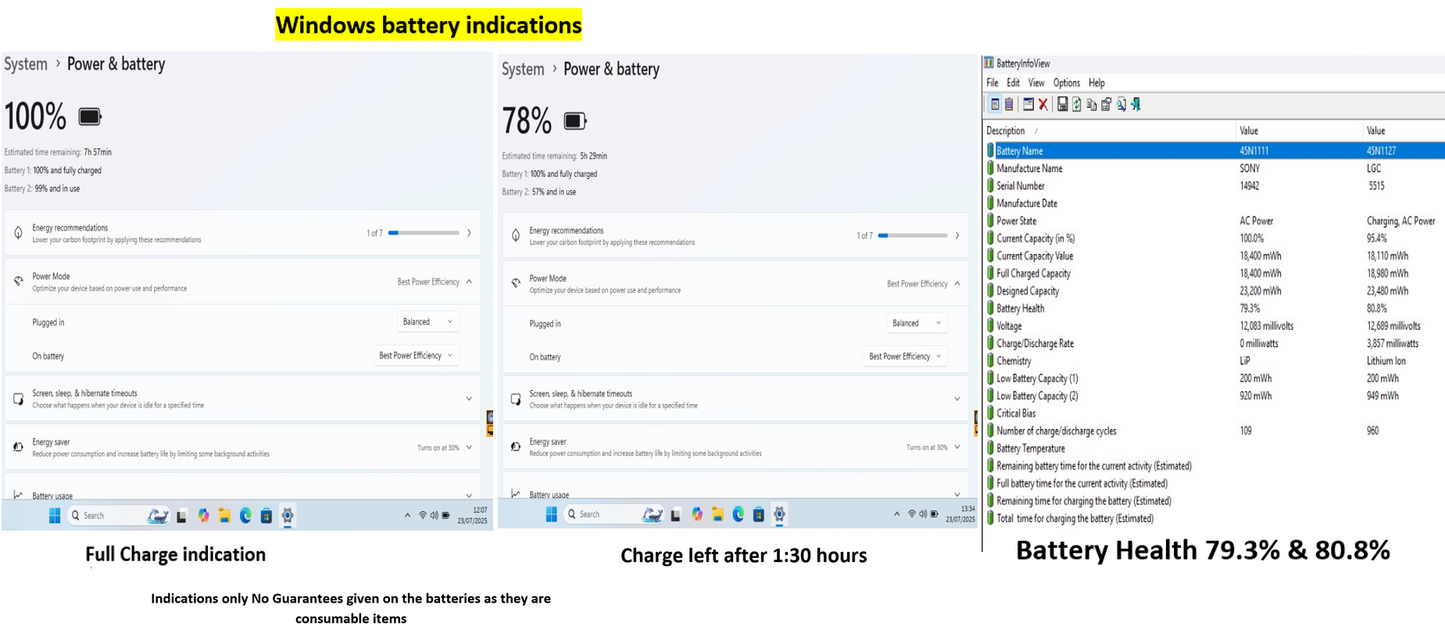Open On battery dropdown in 78% window
1445x630 pixels.
tap(907, 356)
